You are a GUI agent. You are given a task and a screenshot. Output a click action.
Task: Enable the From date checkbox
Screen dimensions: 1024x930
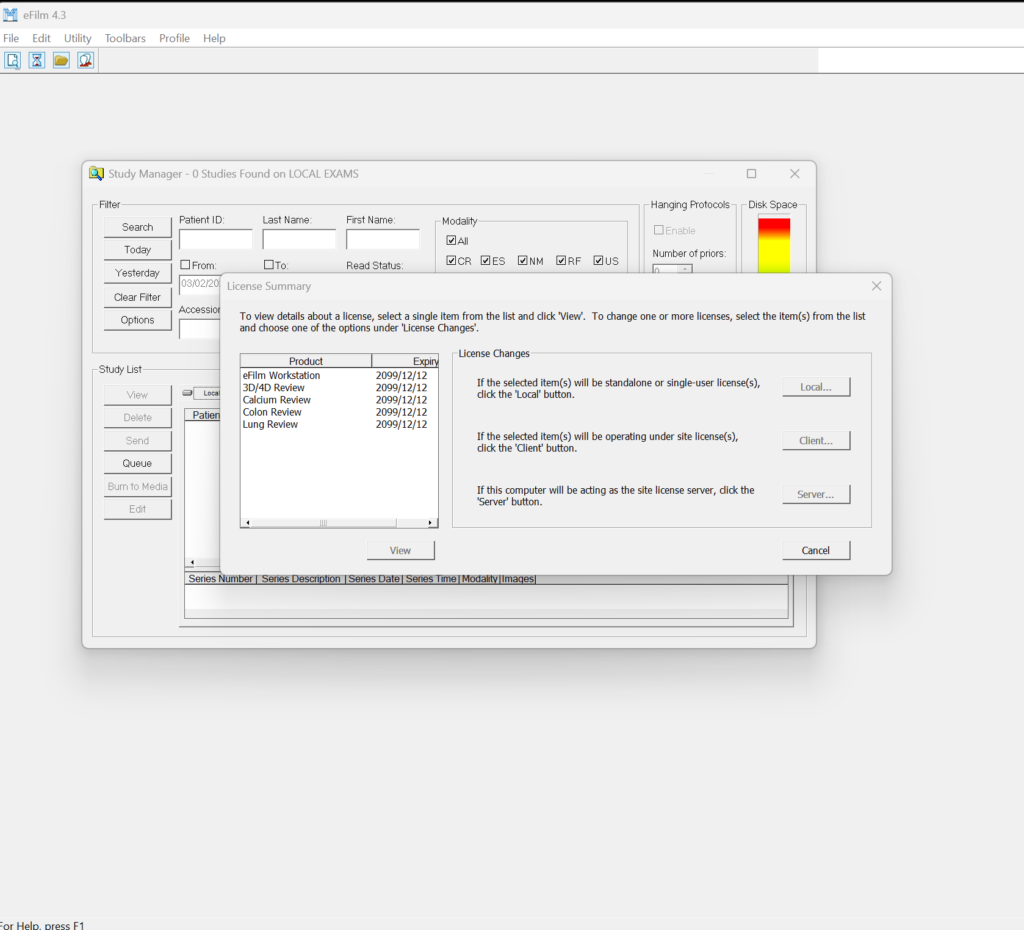point(185,265)
